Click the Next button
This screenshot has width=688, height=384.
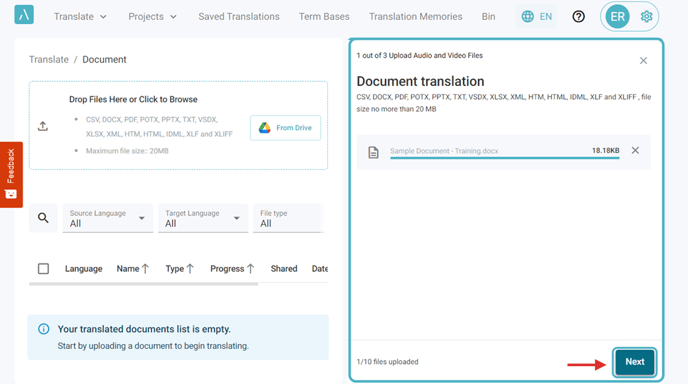click(x=634, y=362)
